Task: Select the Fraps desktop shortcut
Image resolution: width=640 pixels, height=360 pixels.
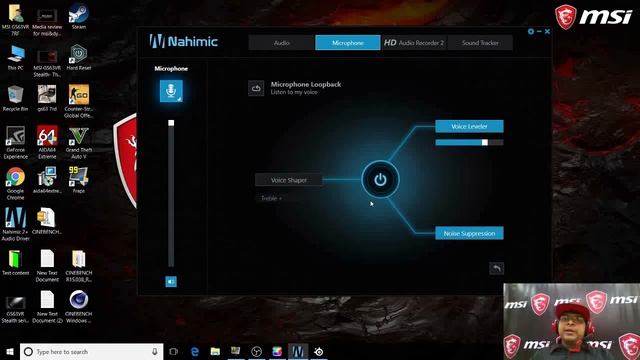Action: click(78, 180)
